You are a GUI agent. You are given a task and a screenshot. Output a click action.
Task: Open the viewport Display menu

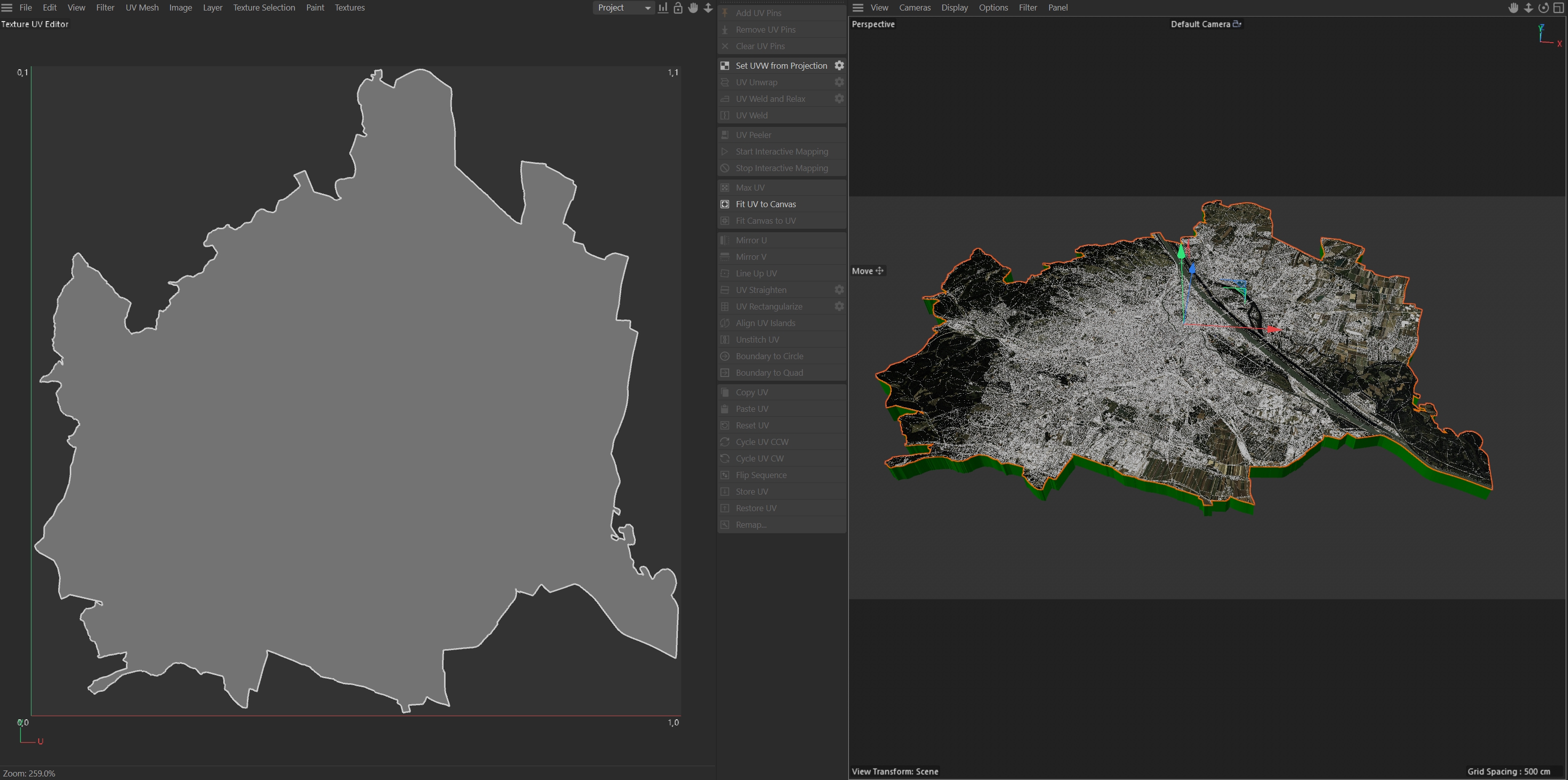coord(954,8)
